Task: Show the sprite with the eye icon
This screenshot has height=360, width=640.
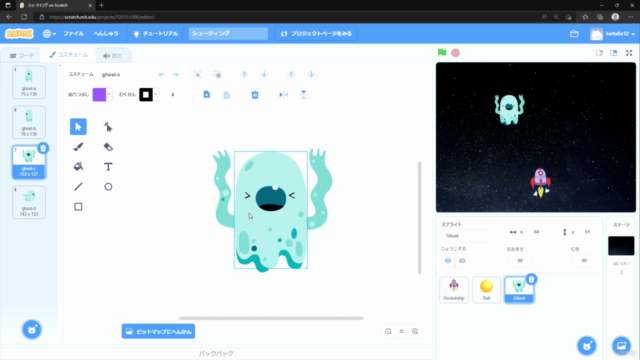Action: pos(448,260)
